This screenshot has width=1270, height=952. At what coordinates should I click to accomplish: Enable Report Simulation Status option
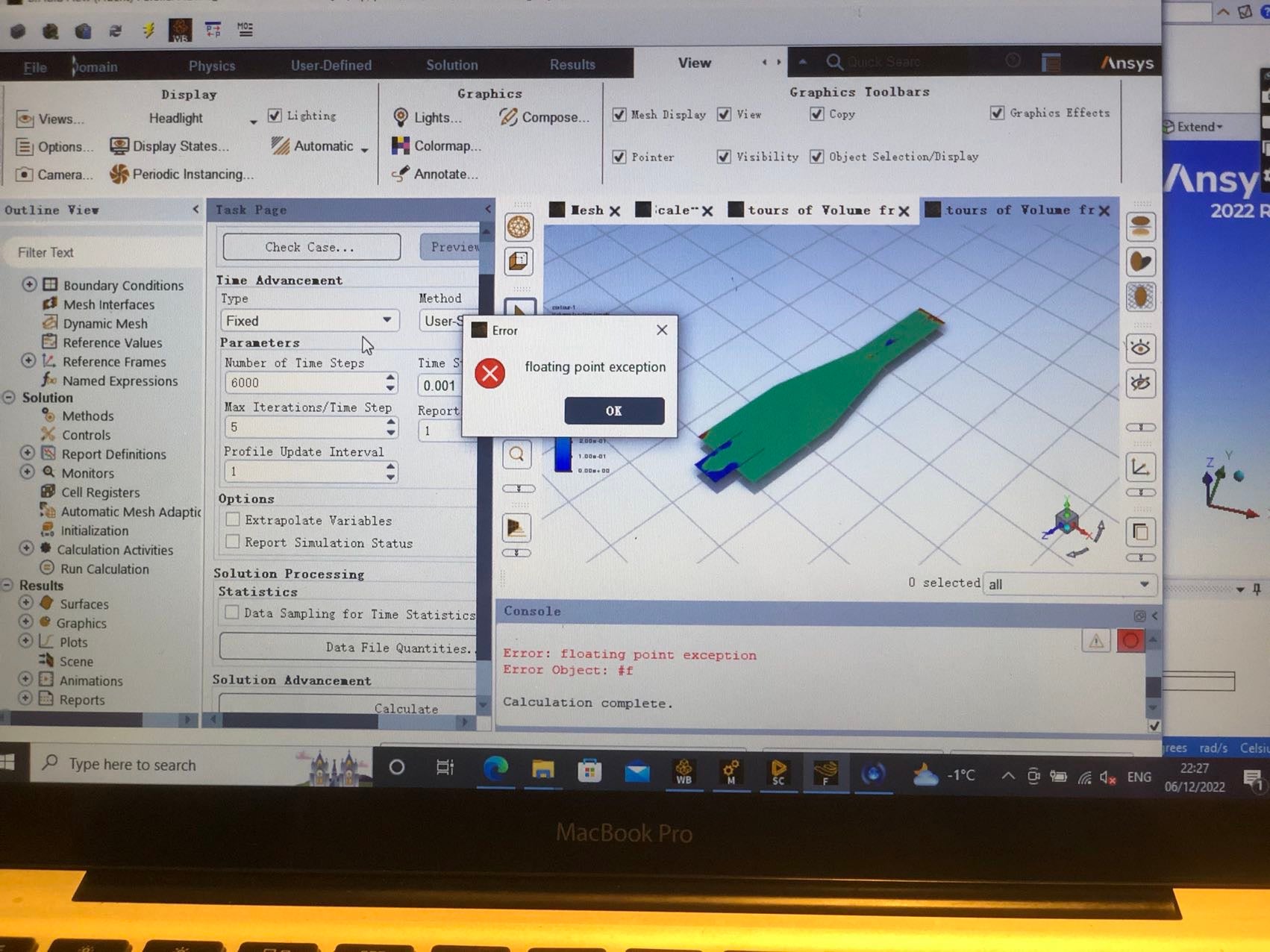coord(233,542)
